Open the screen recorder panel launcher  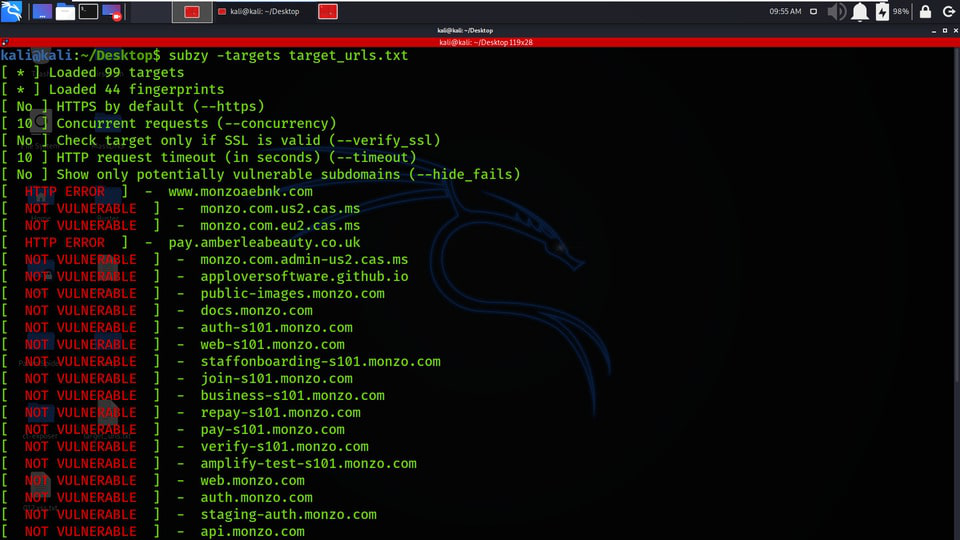[x=112, y=12]
